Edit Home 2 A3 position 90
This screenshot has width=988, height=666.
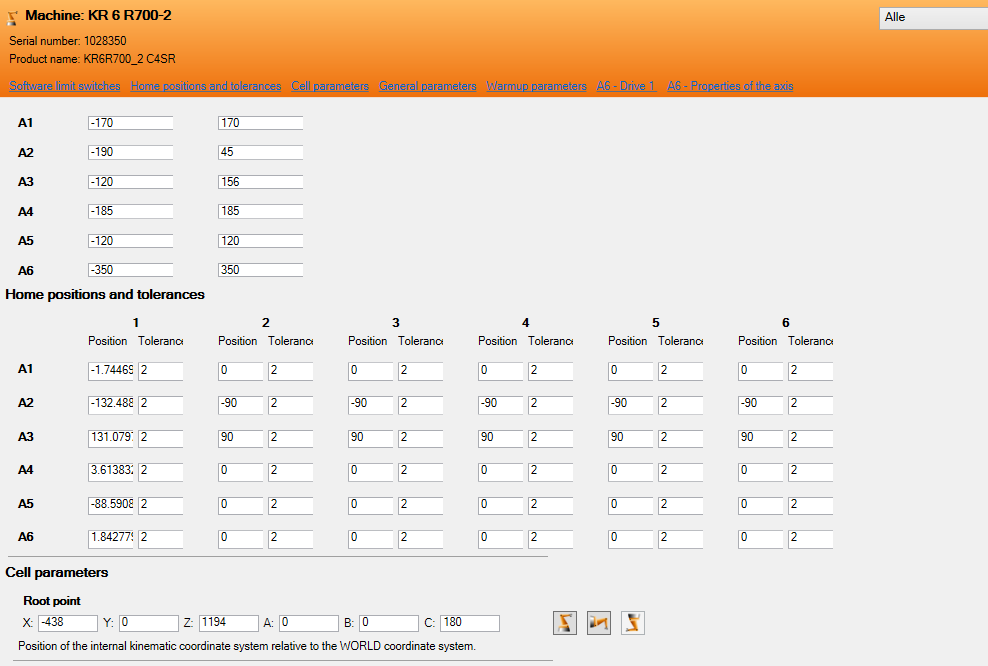241,437
